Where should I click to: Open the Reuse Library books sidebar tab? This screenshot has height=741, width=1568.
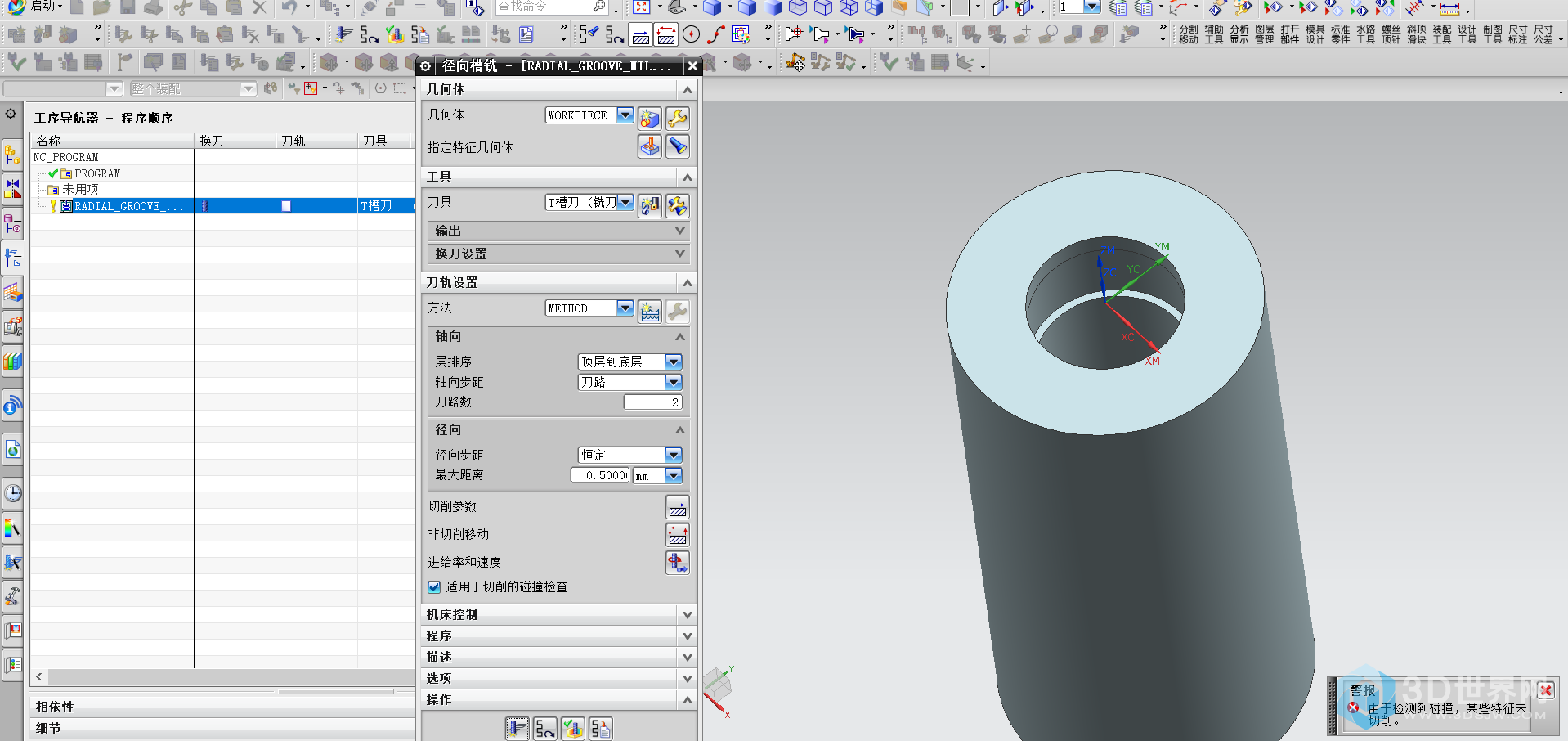pyautogui.click(x=12, y=360)
